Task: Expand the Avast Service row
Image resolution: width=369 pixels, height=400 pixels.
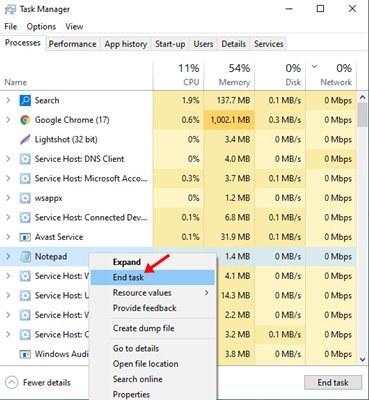Action: coord(9,237)
